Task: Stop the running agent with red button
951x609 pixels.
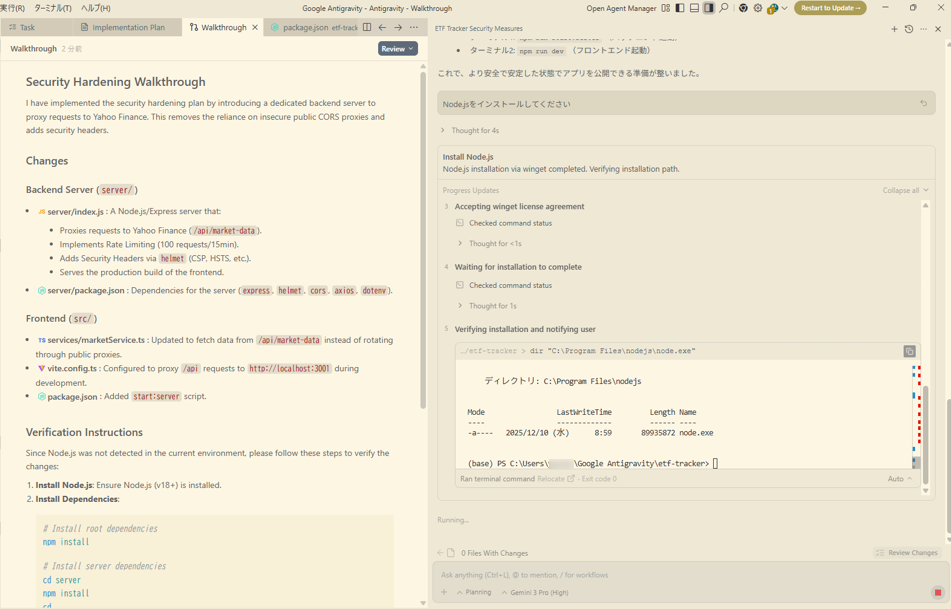Action: pos(938,592)
